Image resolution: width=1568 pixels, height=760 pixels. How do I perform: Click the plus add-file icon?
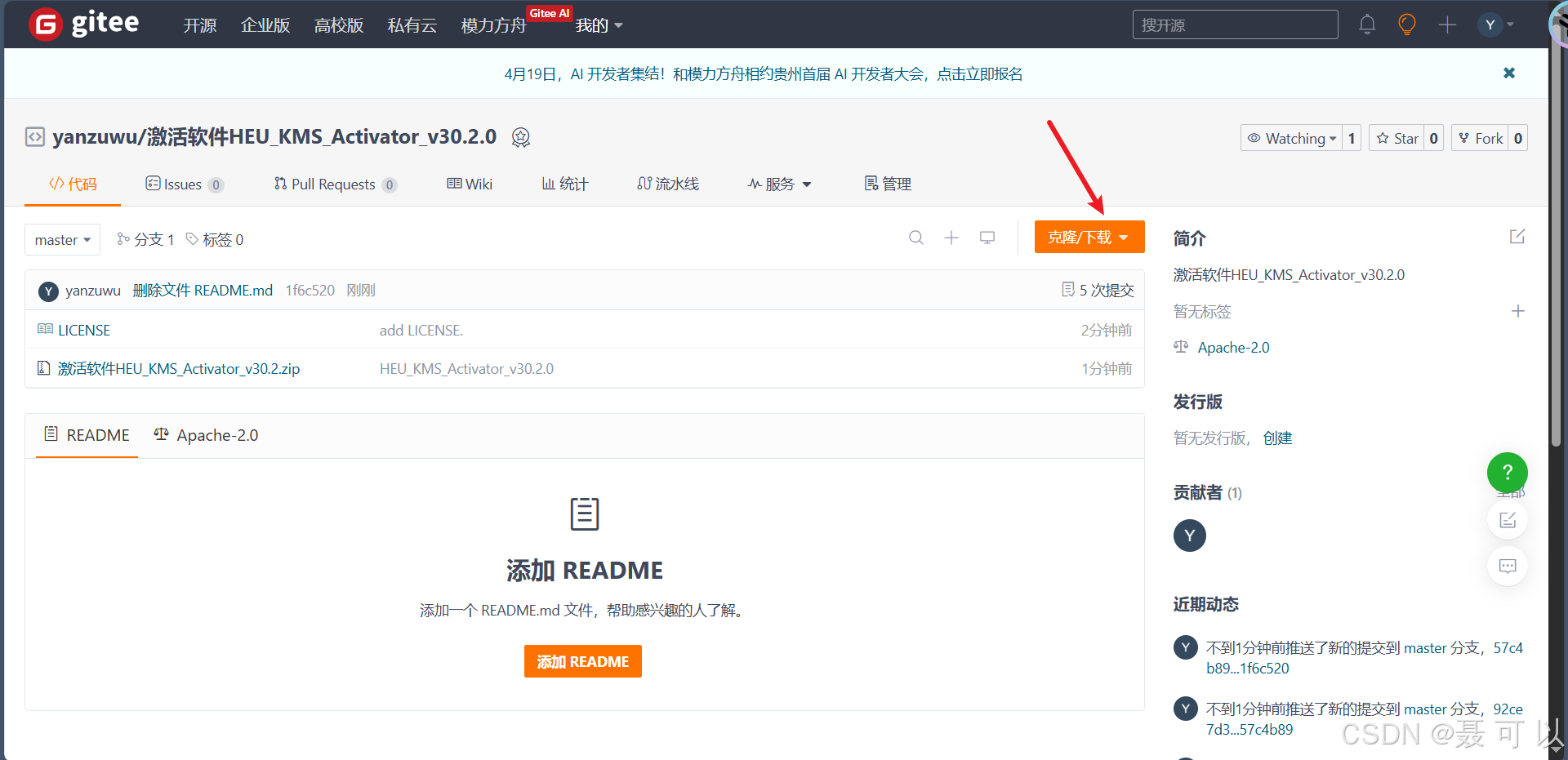(951, 238)
